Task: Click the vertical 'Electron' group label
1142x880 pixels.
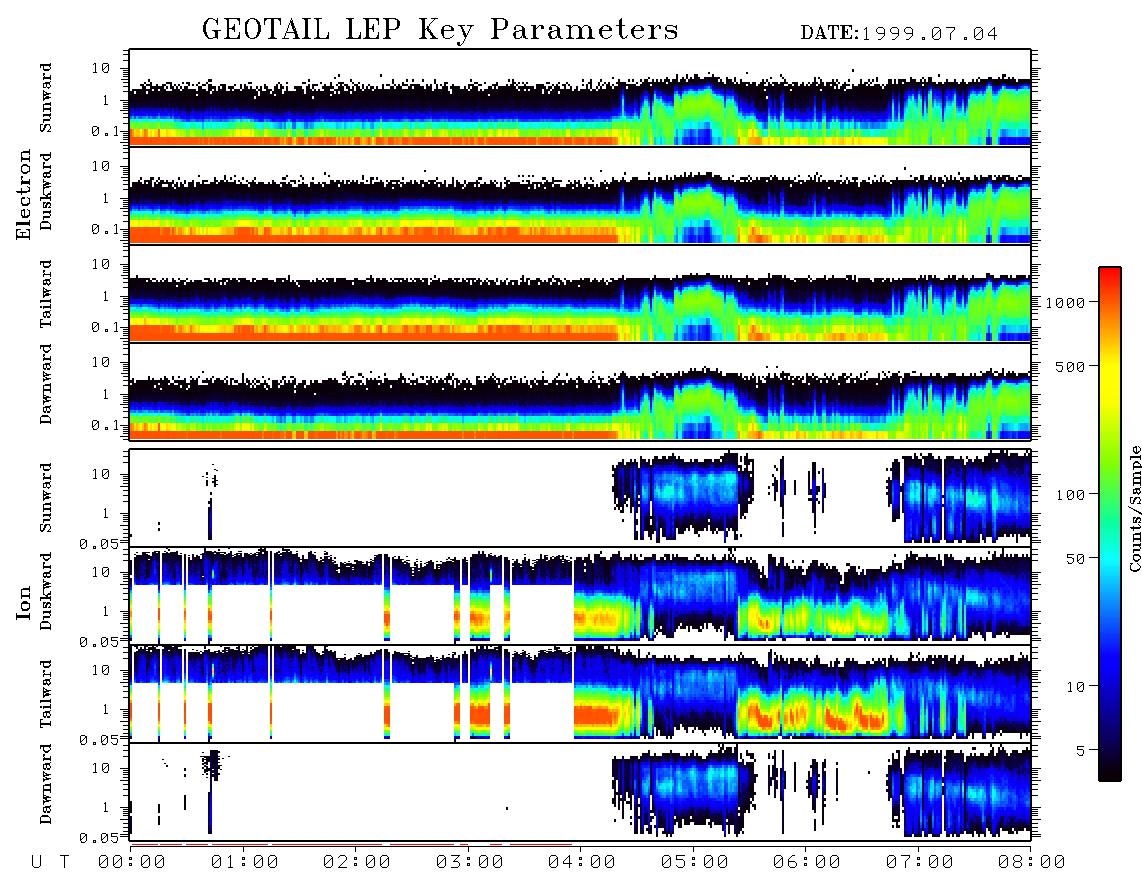Action: pyautogui.click(x=24, y=194)
